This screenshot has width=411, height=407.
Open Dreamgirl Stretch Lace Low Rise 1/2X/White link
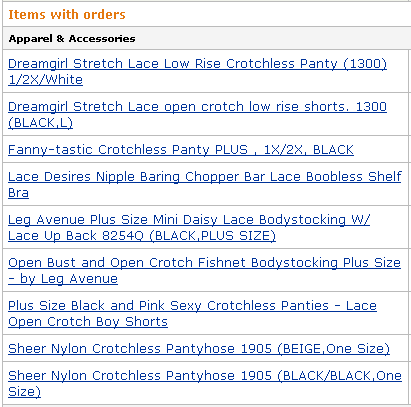[x=197, y=71]
